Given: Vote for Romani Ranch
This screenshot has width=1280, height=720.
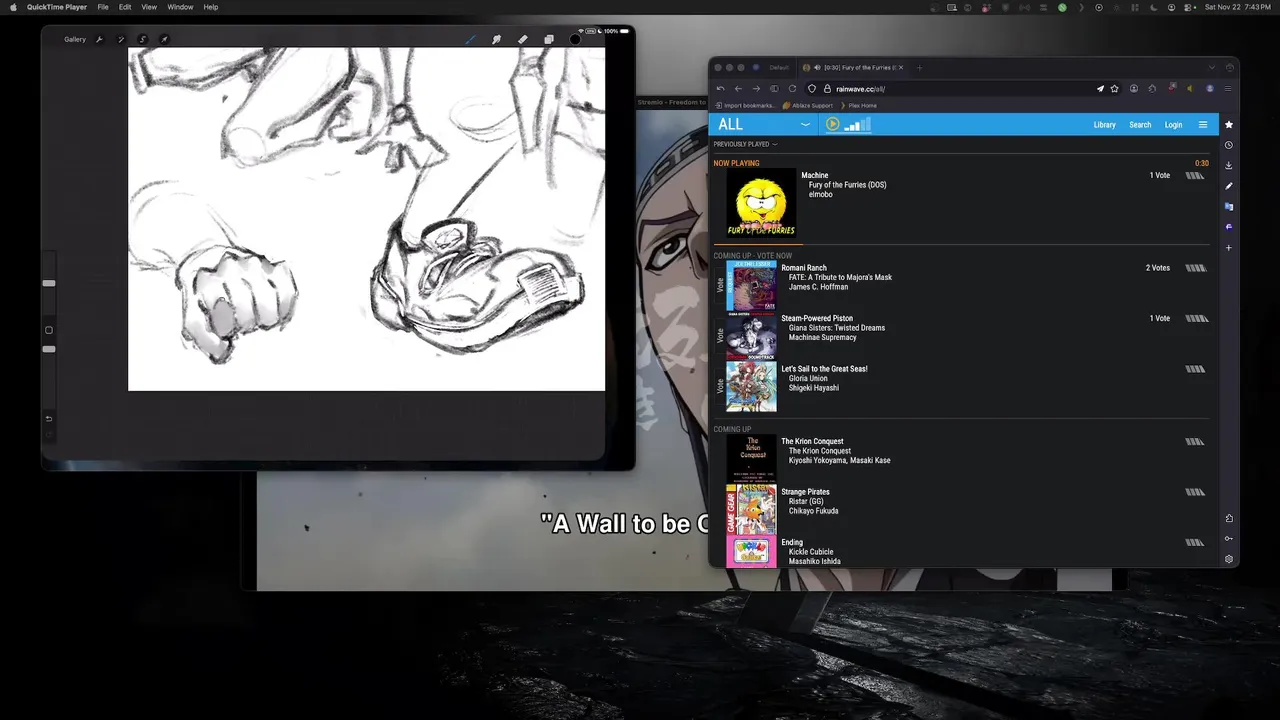Looking at the screenshot, I should tap(720, 285).
